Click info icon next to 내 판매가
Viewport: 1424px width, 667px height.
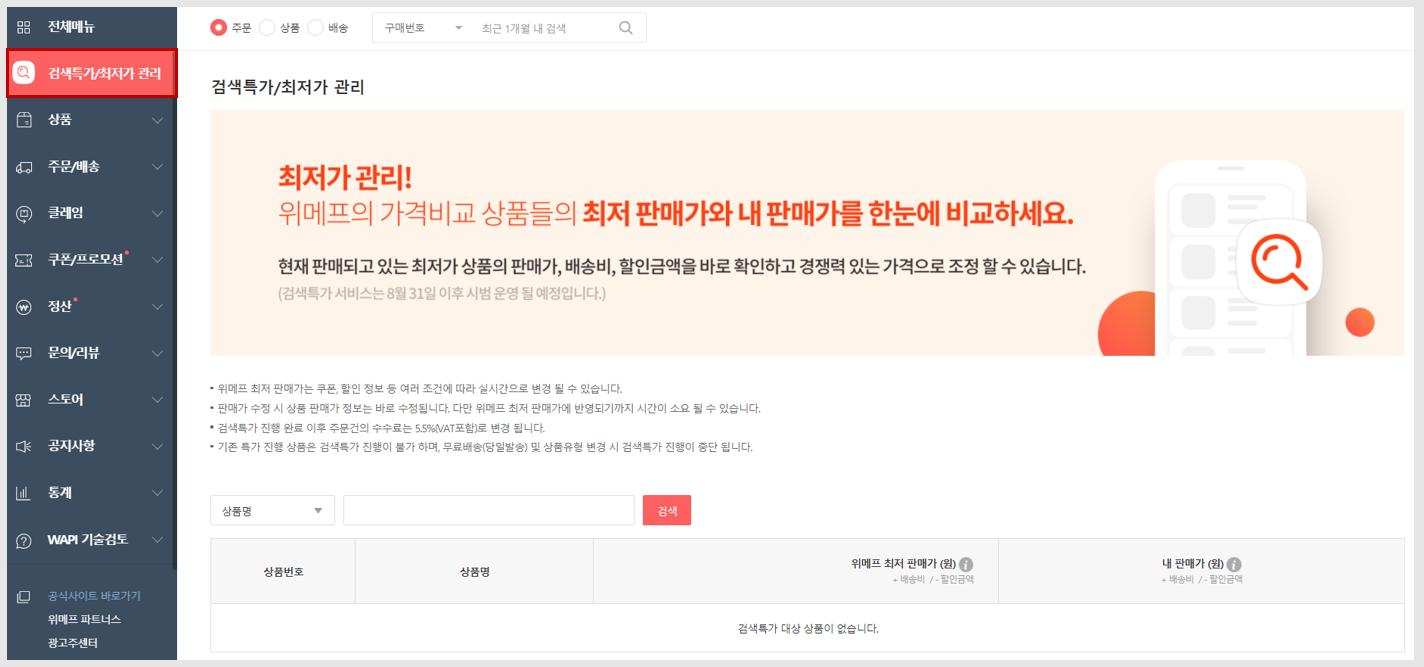[x=1234, y=564]
